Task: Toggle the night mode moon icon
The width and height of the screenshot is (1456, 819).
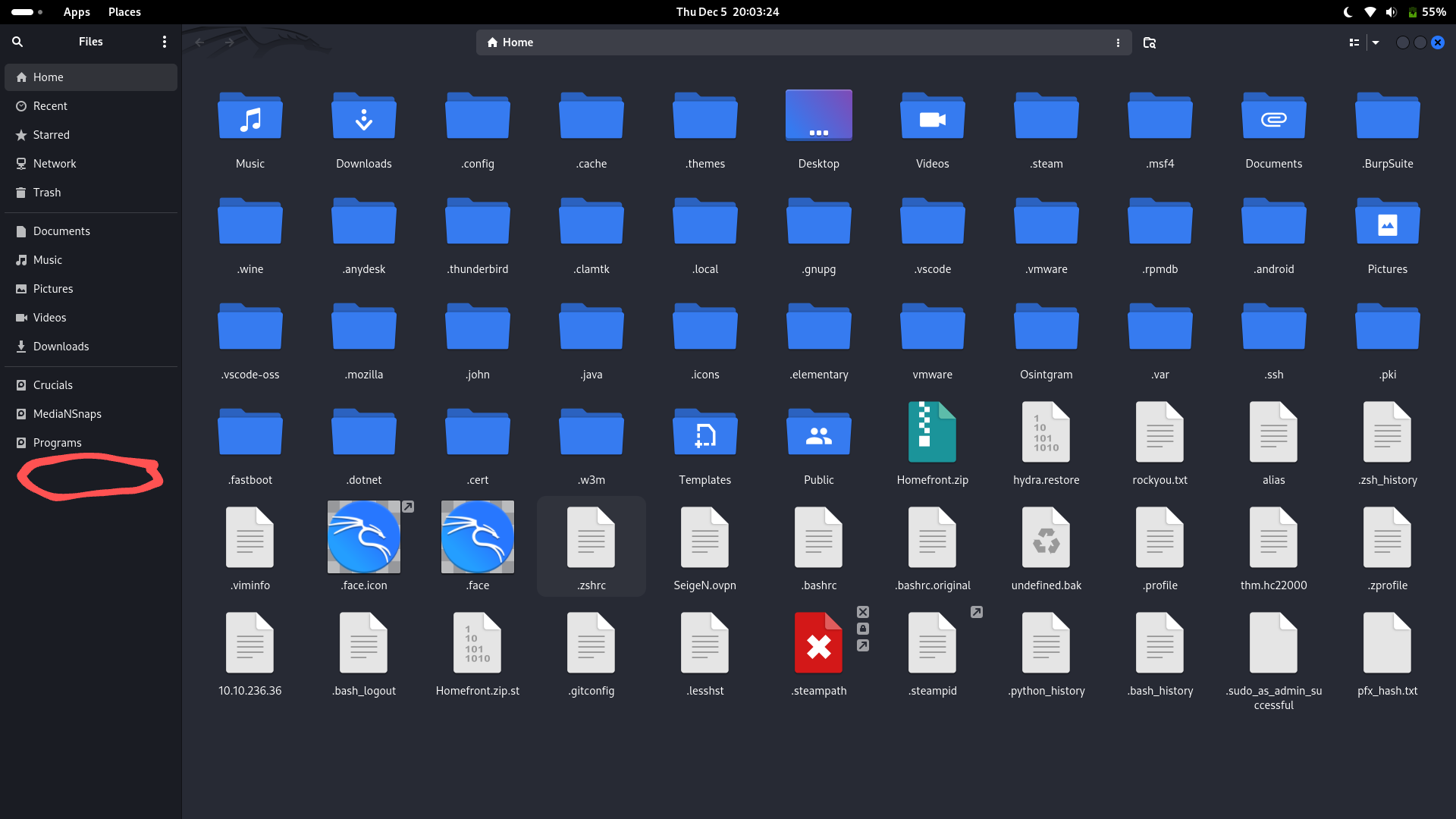Action: pos(1348,11)
